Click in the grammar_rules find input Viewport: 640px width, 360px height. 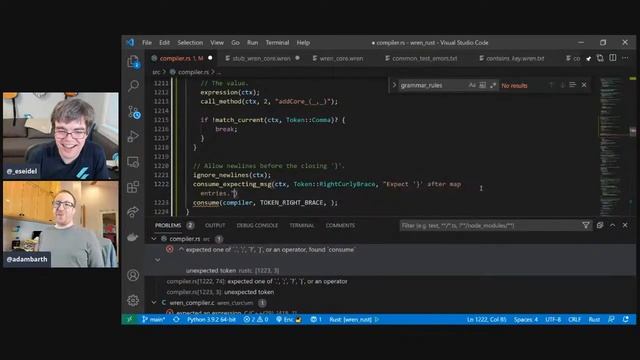(433, 85)
